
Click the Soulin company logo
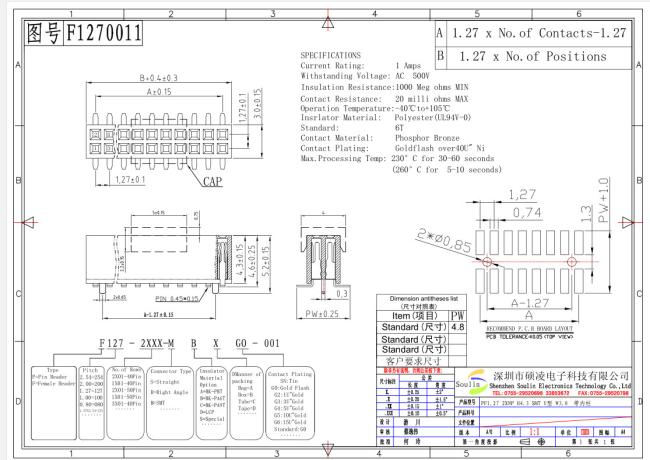click(471, 380)
